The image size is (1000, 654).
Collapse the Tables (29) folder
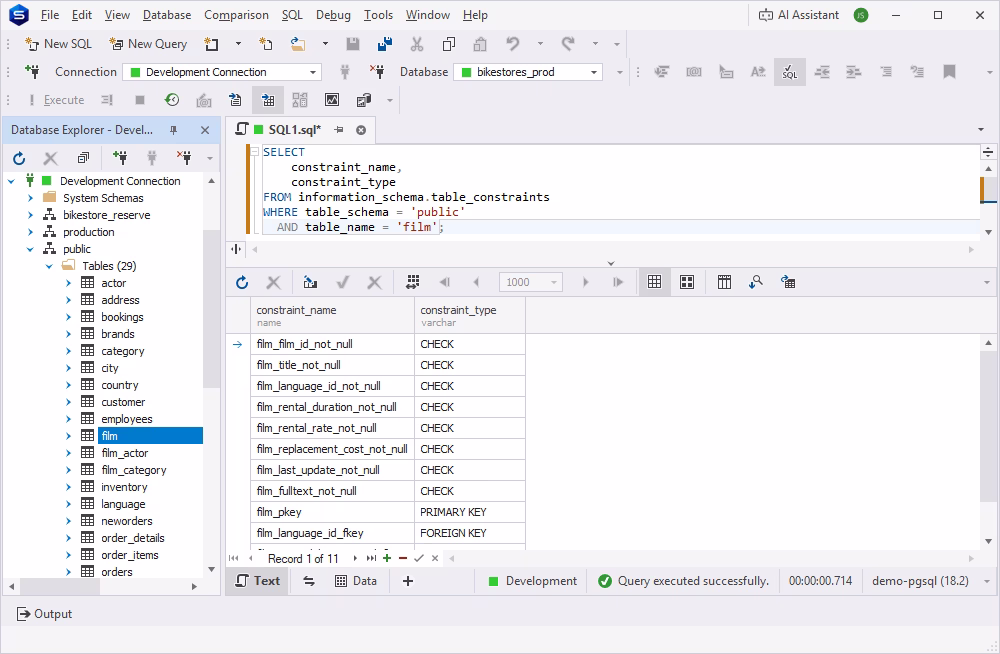(x=49, y=266)
